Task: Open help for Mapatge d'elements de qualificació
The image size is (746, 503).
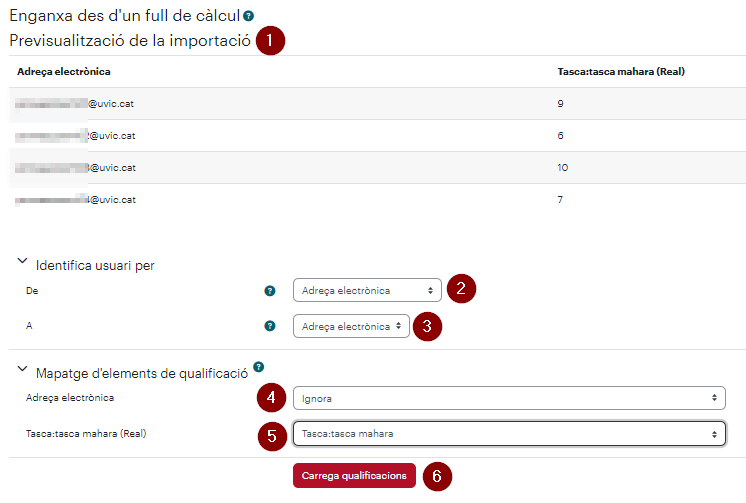Action: click(258, 366)
